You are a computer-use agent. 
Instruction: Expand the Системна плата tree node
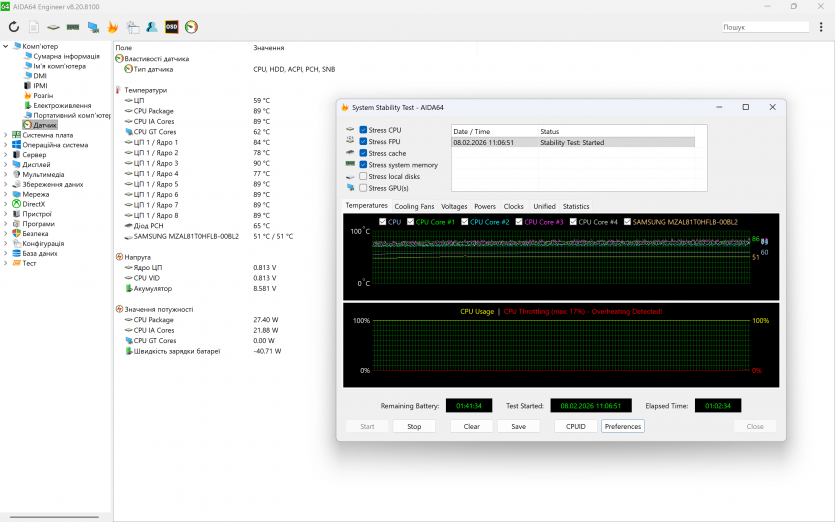[x=5, y=135]
